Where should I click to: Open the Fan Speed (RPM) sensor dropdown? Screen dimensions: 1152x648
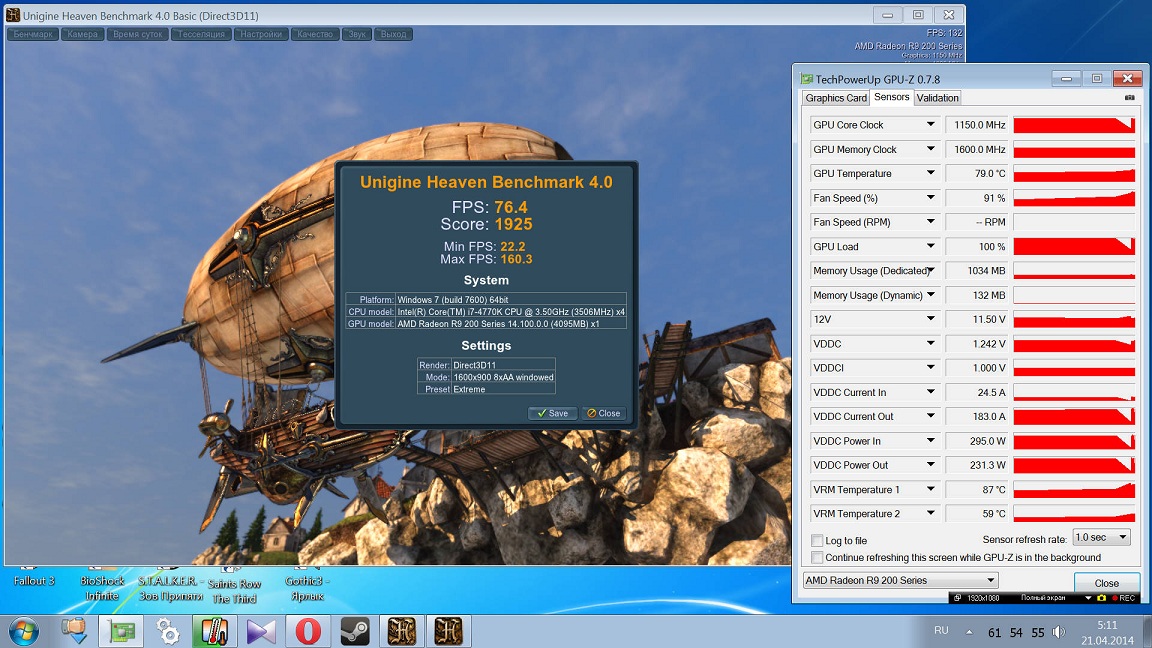[x=930, y=222]
